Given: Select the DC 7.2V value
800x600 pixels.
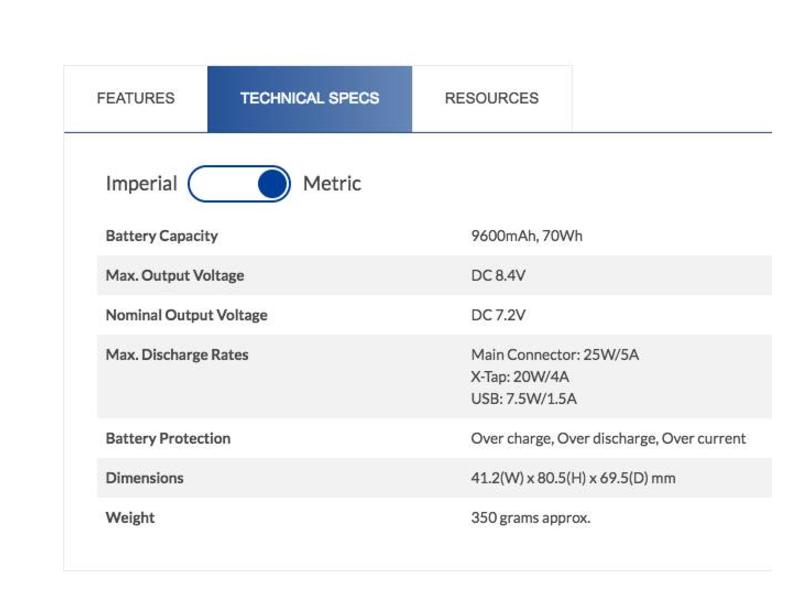Looking at the screenshot, I should click(498, 315).
